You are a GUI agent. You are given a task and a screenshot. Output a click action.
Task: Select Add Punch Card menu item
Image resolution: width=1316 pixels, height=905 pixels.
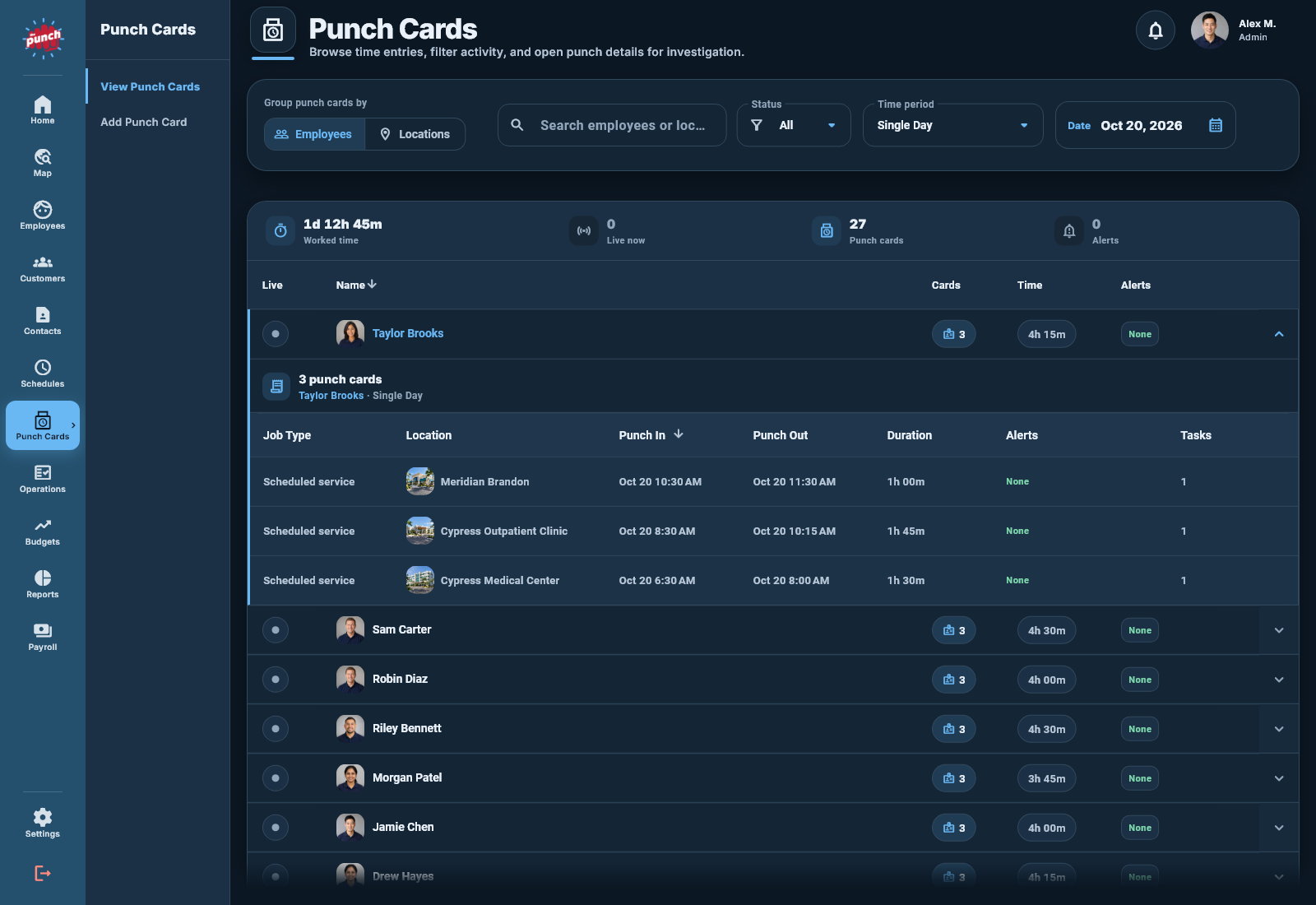144,122
